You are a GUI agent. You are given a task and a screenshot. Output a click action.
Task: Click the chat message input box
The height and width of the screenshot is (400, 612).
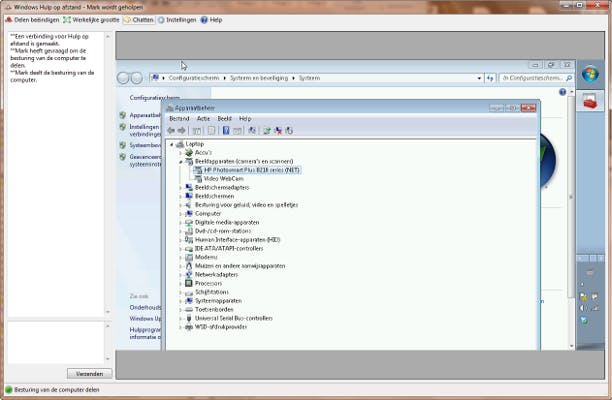pos(55,343)
